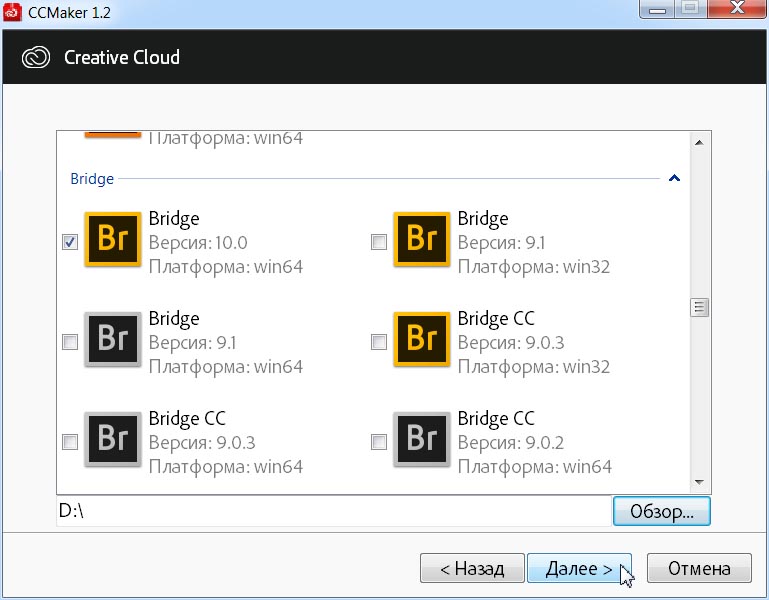
Task: Click the 'Версия: 10.0' text
Action: tap(198, 242)
